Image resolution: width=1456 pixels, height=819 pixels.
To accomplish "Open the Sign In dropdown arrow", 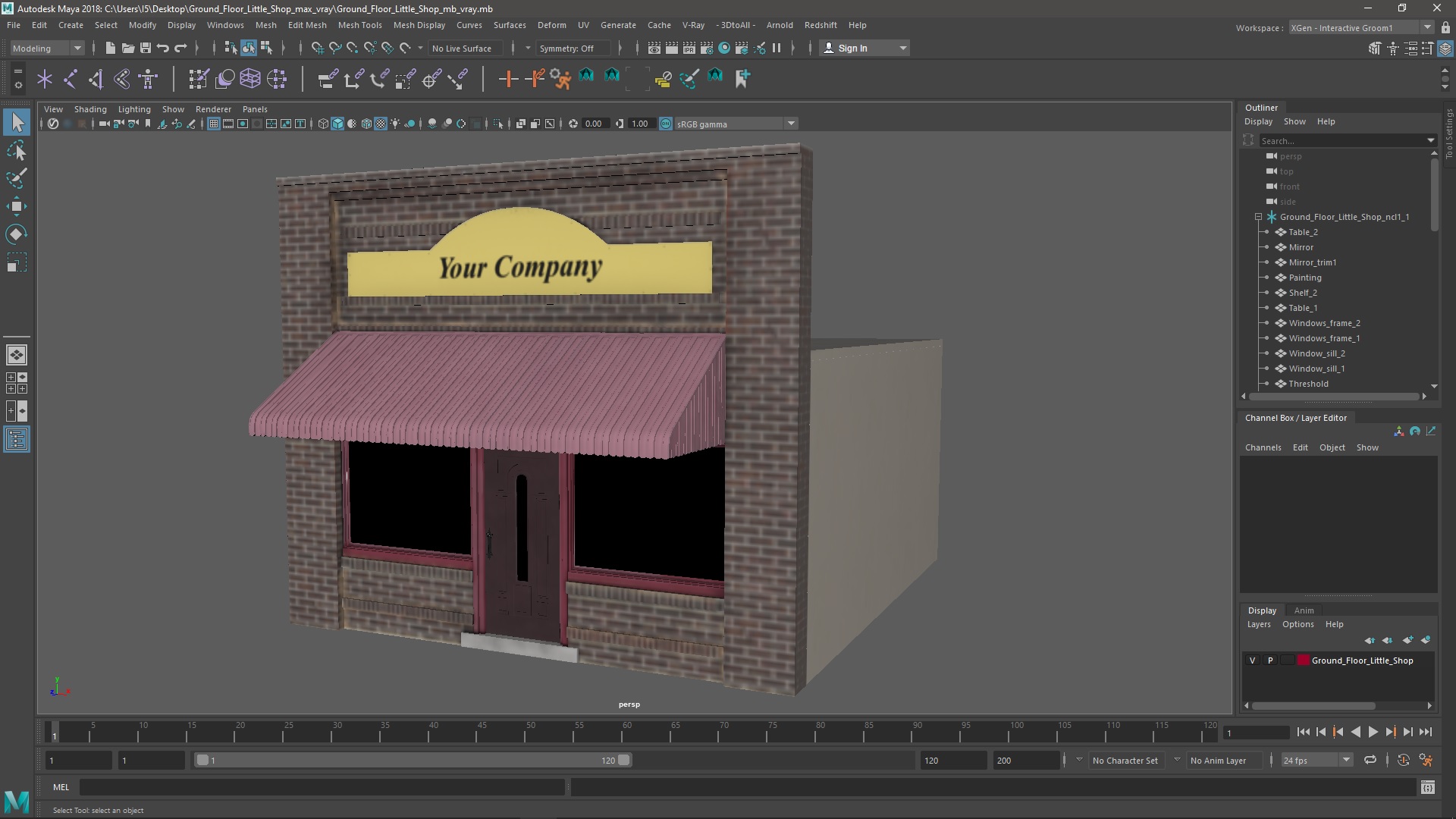I will pos(902,48).
